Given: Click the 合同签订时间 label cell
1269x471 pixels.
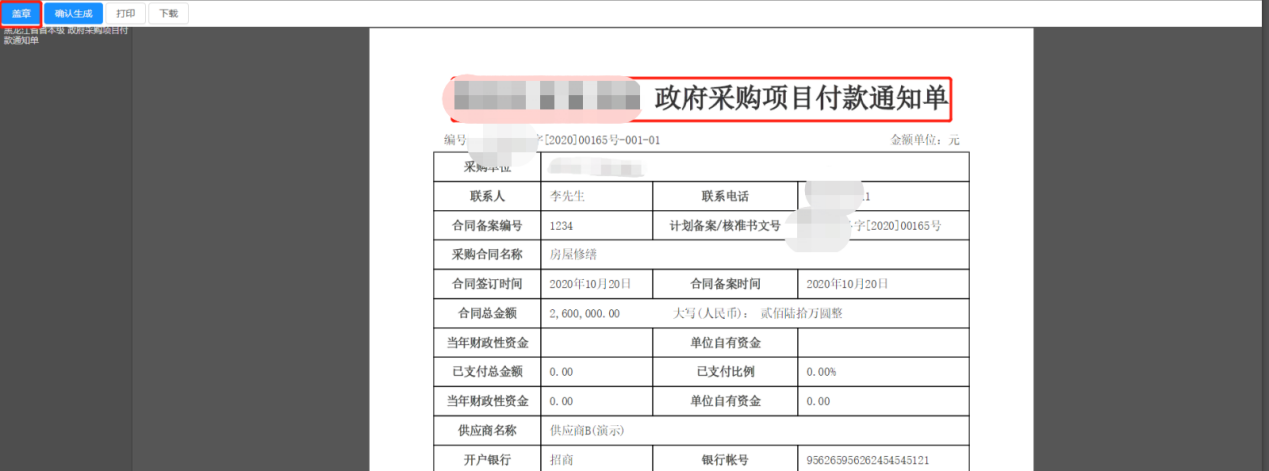Looking at the screenshot, I should (487, 284).
